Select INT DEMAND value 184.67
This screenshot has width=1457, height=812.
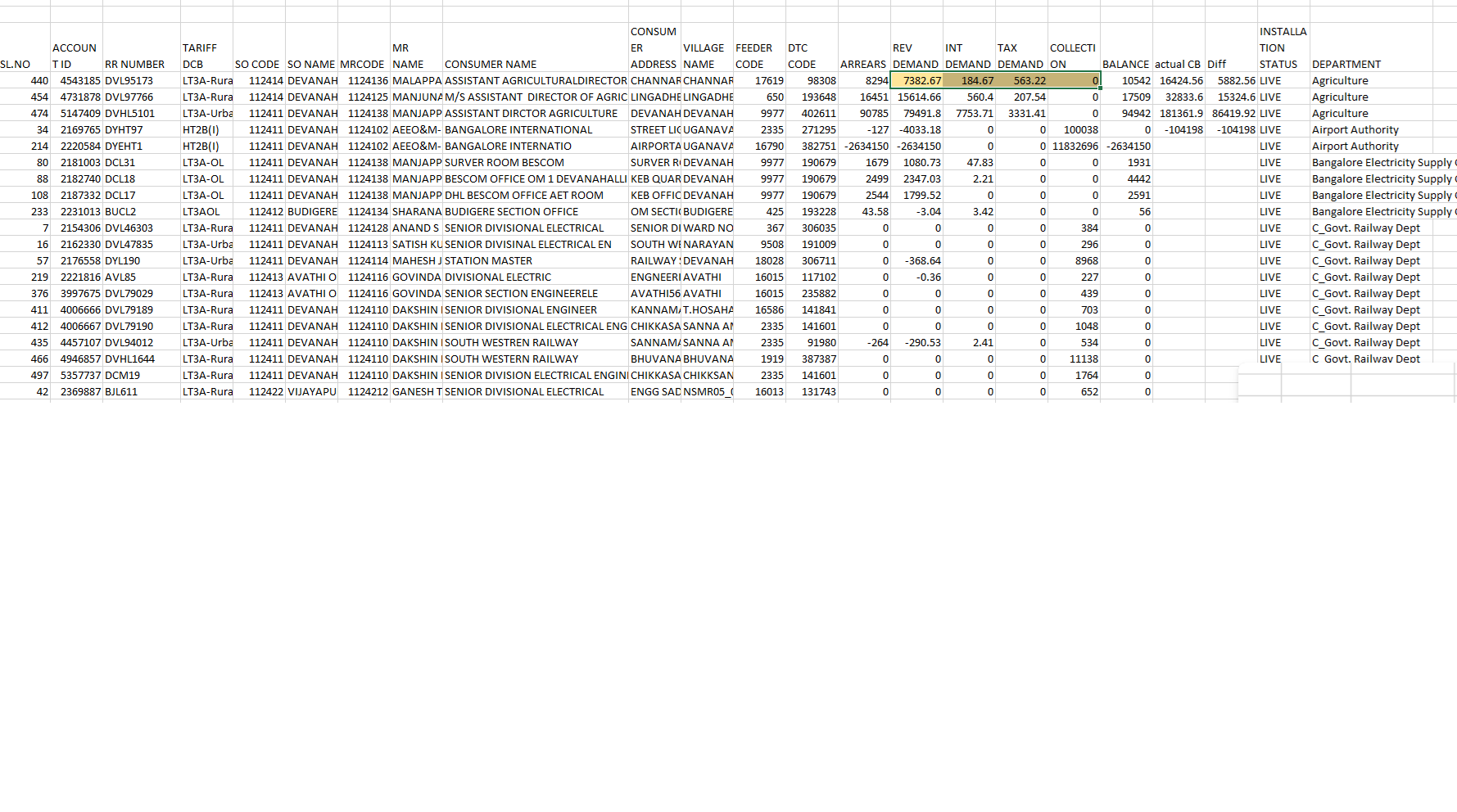[969, 80]
